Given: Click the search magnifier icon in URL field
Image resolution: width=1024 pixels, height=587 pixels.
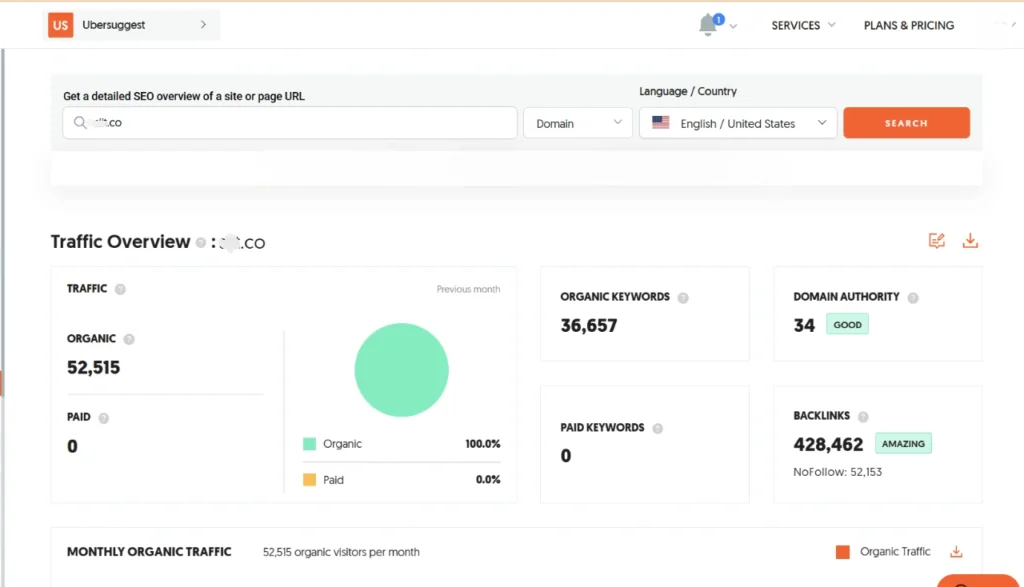Looking at the screenshot, I should tap(80, 123).
